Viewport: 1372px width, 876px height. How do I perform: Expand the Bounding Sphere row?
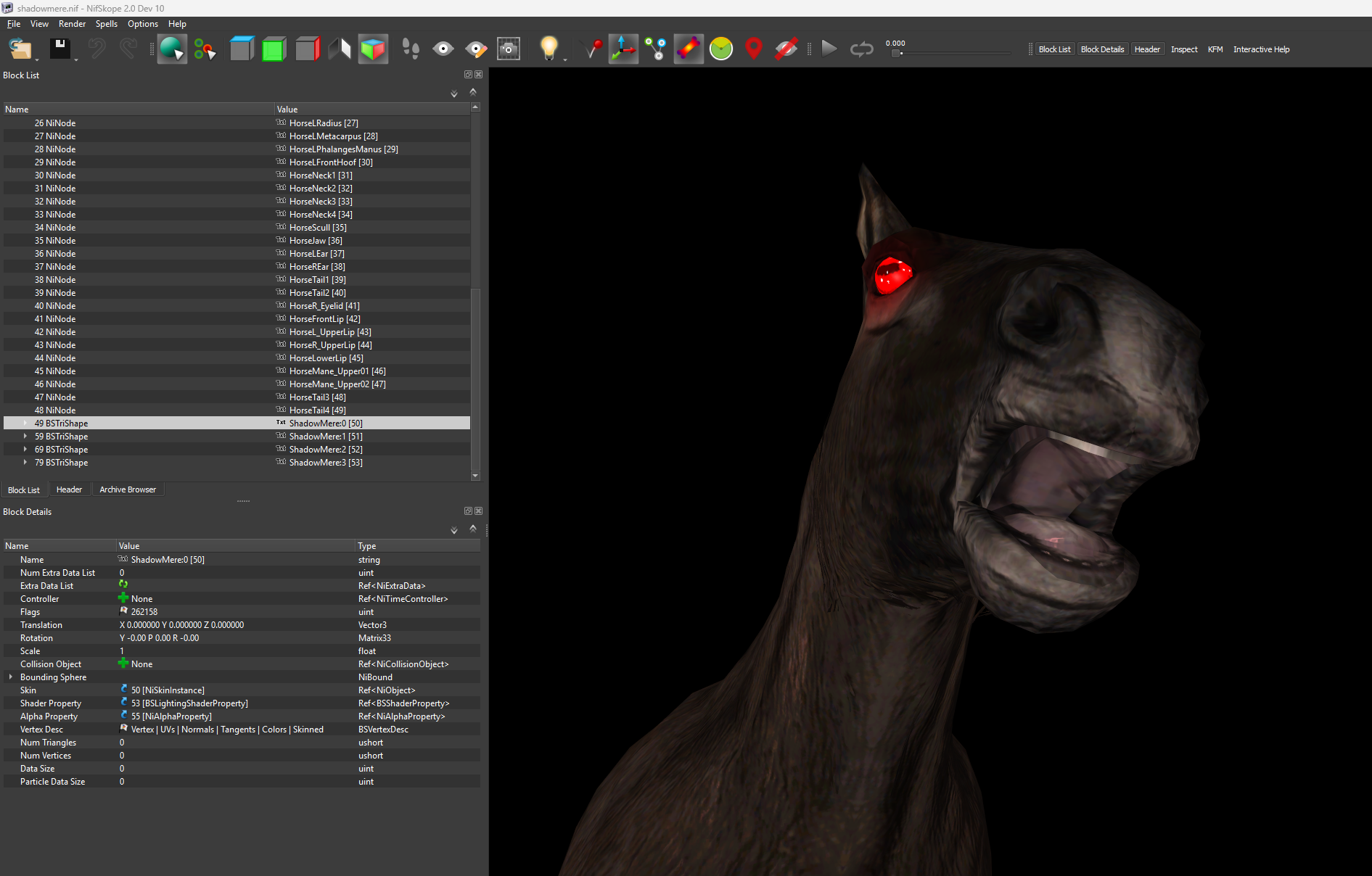pos(11,677)
